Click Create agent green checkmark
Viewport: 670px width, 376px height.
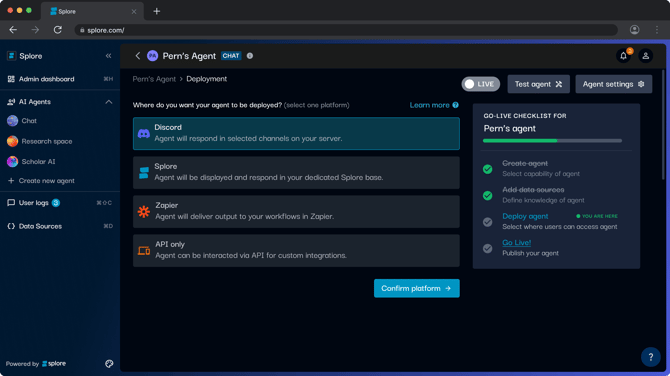(488, 169)
